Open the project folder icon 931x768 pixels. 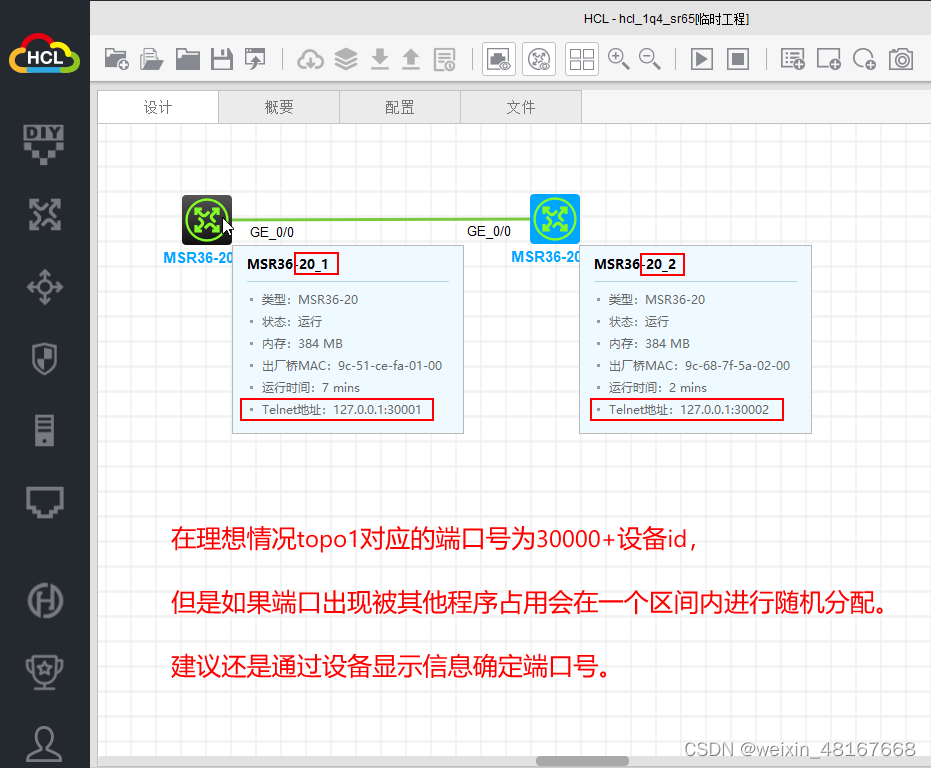[188, 59]
